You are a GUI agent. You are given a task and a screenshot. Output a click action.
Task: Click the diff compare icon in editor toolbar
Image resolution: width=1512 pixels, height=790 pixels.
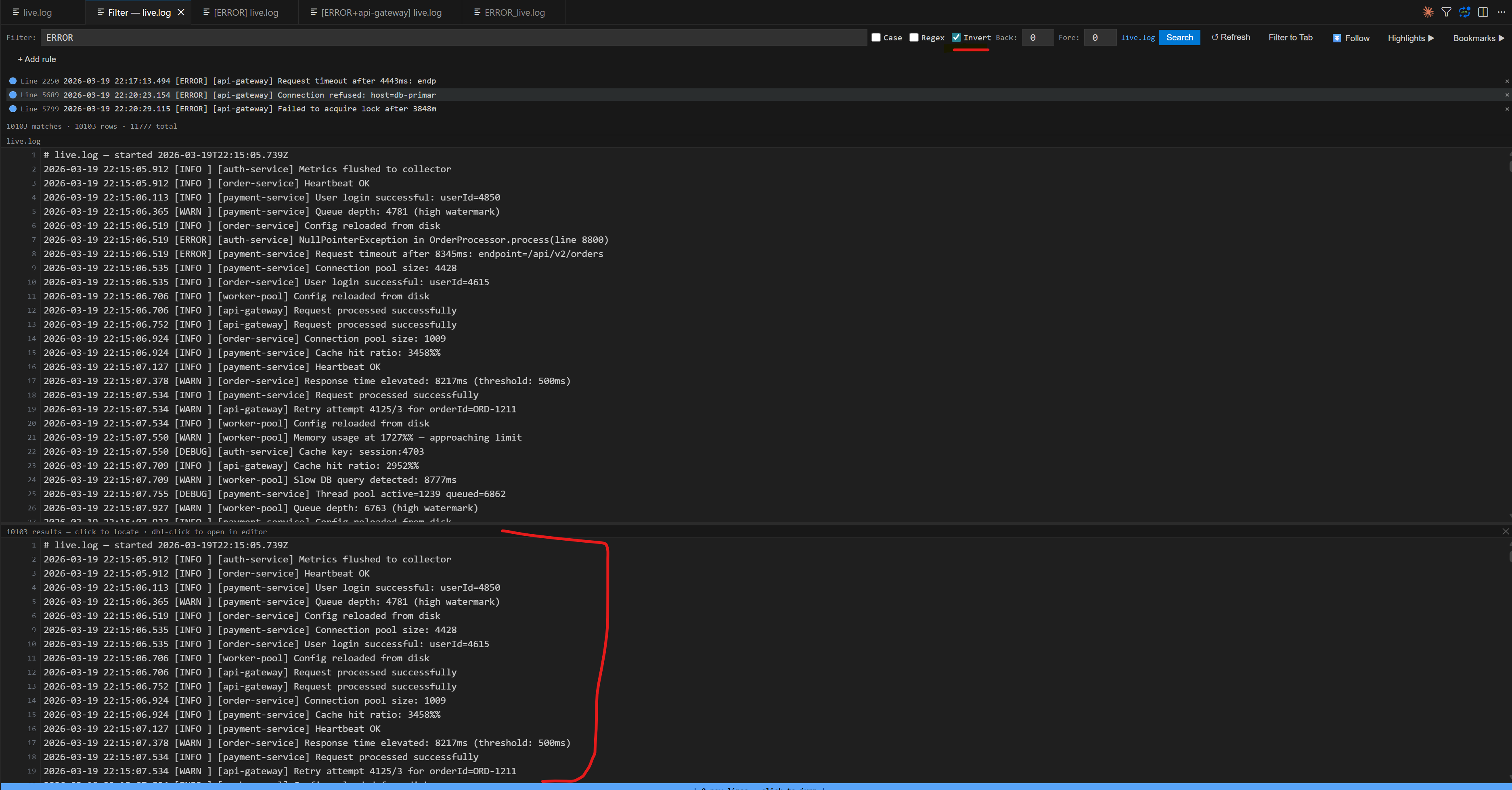point(1464,13)
